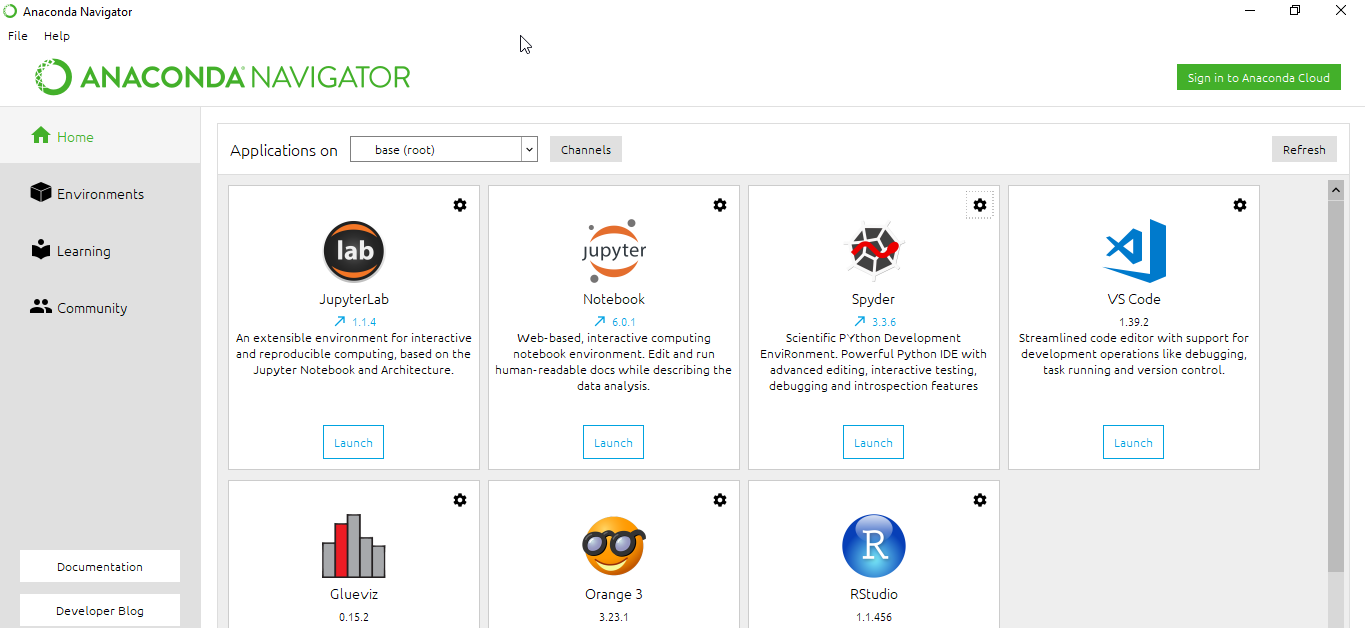Open the File menu

click(x=18, y=36)
